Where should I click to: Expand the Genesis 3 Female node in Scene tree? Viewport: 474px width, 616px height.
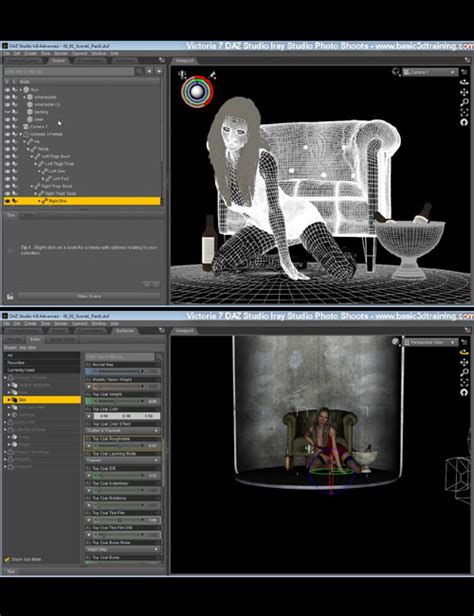[x=21, y=134]
